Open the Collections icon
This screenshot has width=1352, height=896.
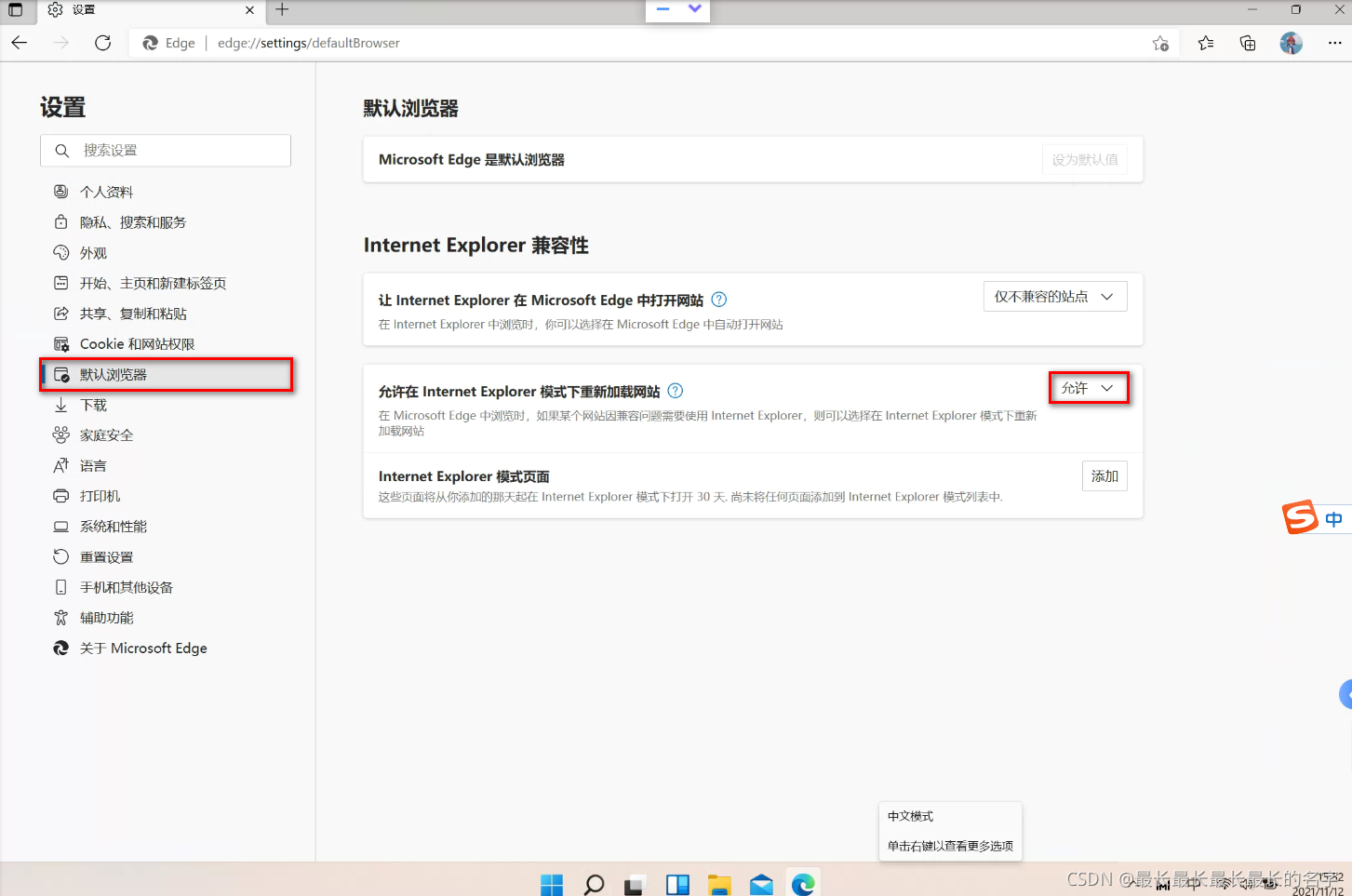point(1248,43)
